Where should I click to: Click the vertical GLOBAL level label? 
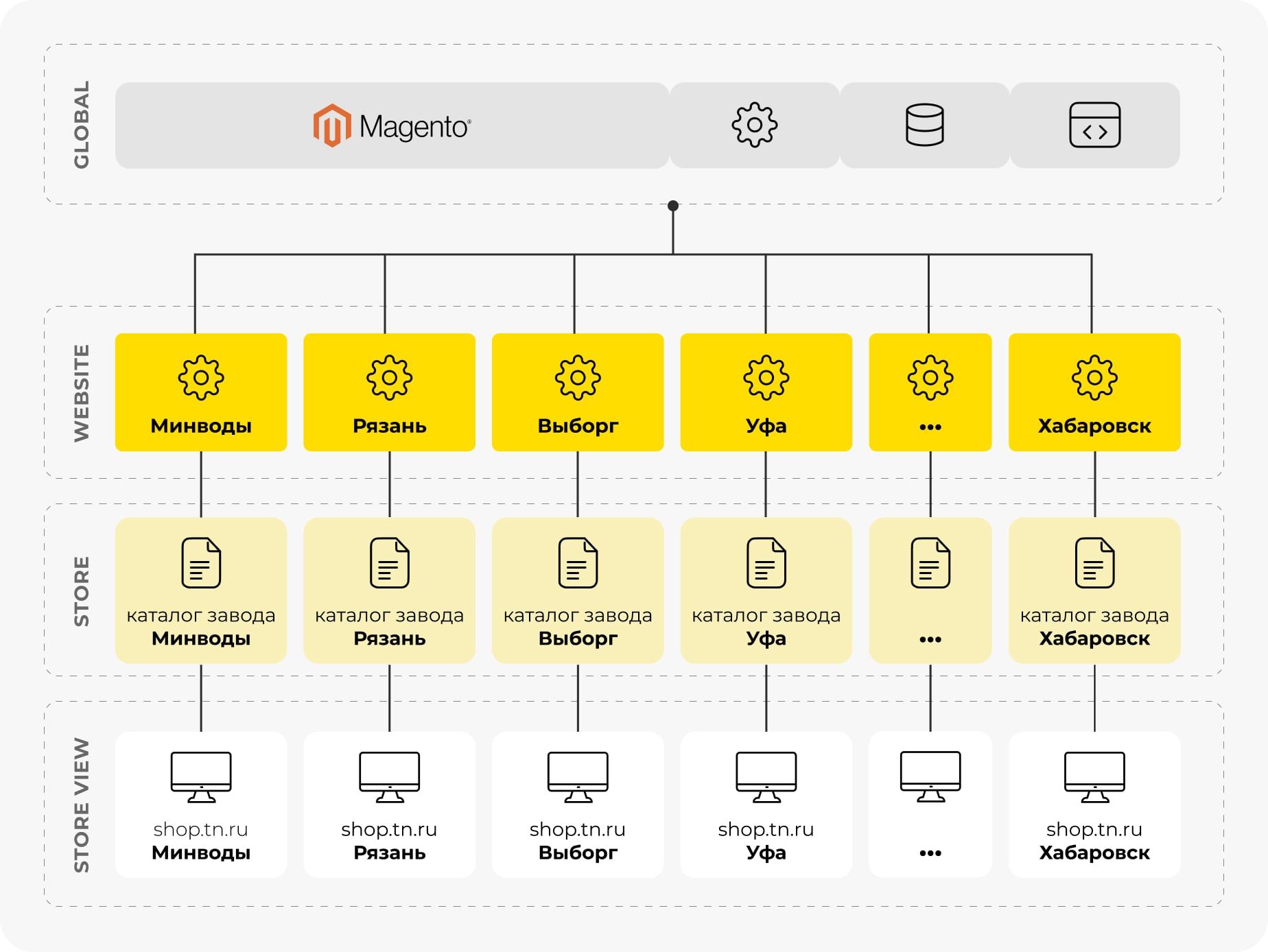[x=82, y=125]
